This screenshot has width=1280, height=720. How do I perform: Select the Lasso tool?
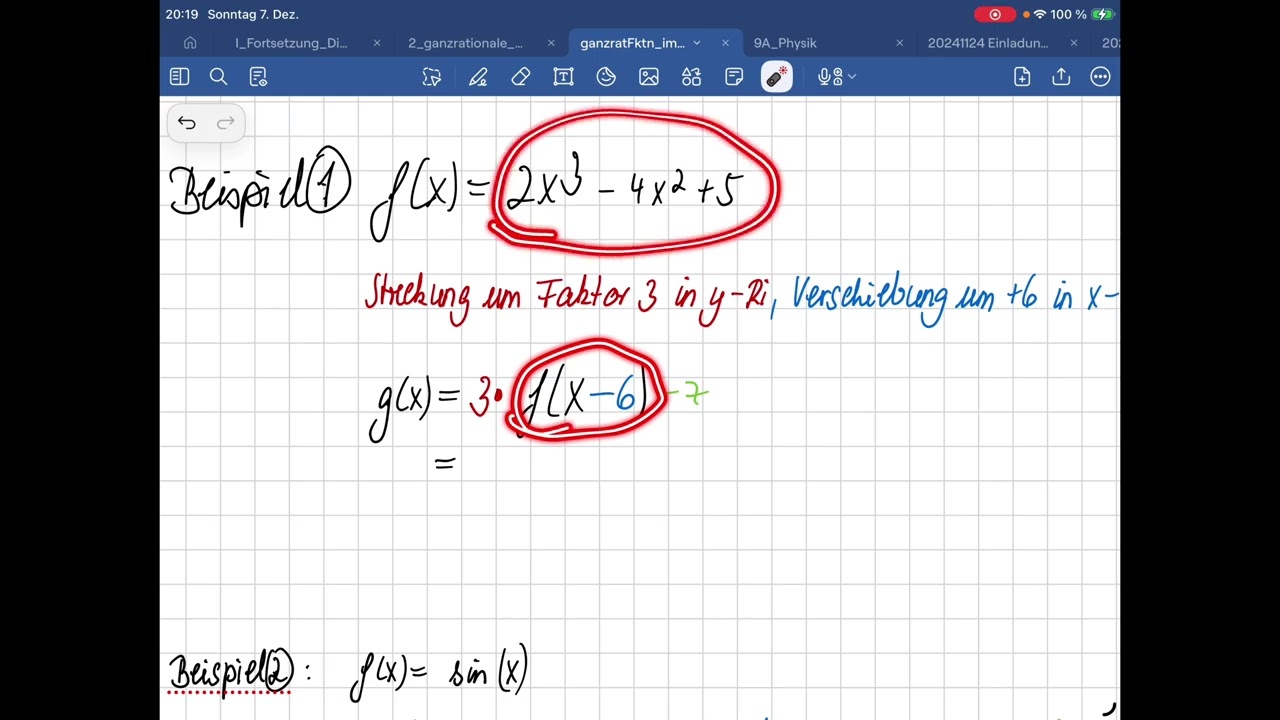[x=432, y=77]
